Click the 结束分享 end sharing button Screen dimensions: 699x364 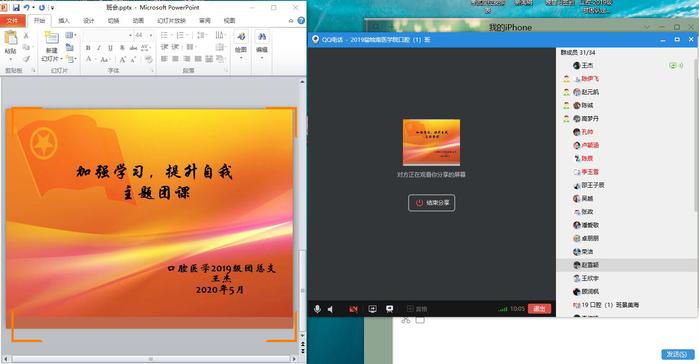pos(432,203)
